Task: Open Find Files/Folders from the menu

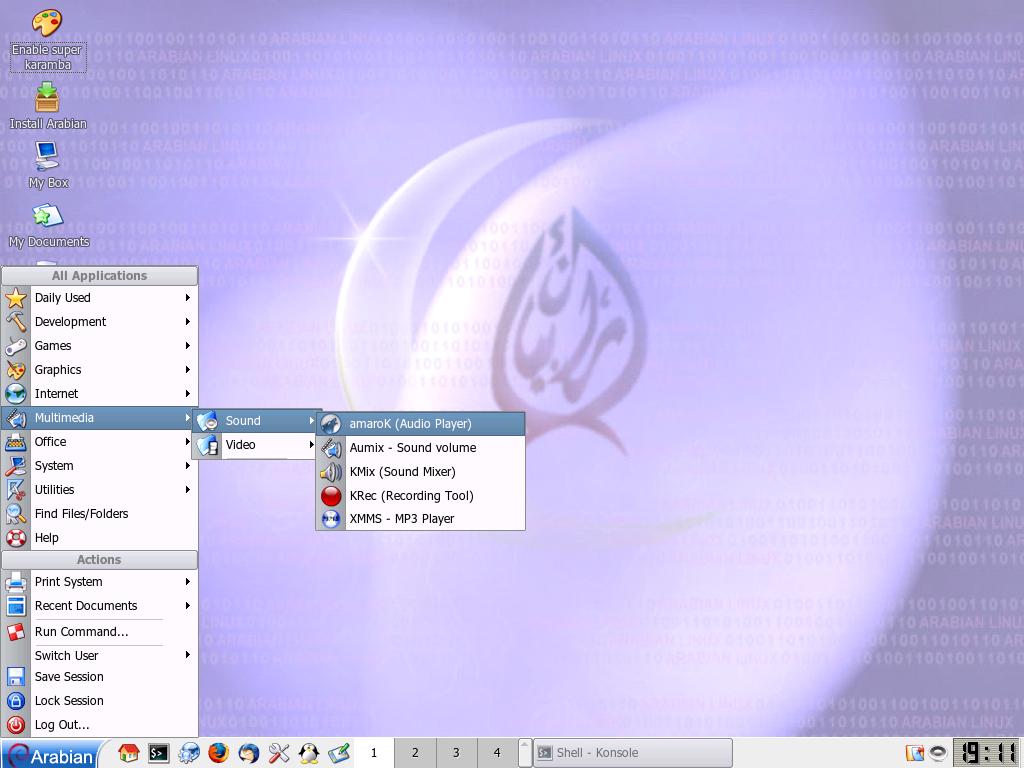Action: [99, 514]
